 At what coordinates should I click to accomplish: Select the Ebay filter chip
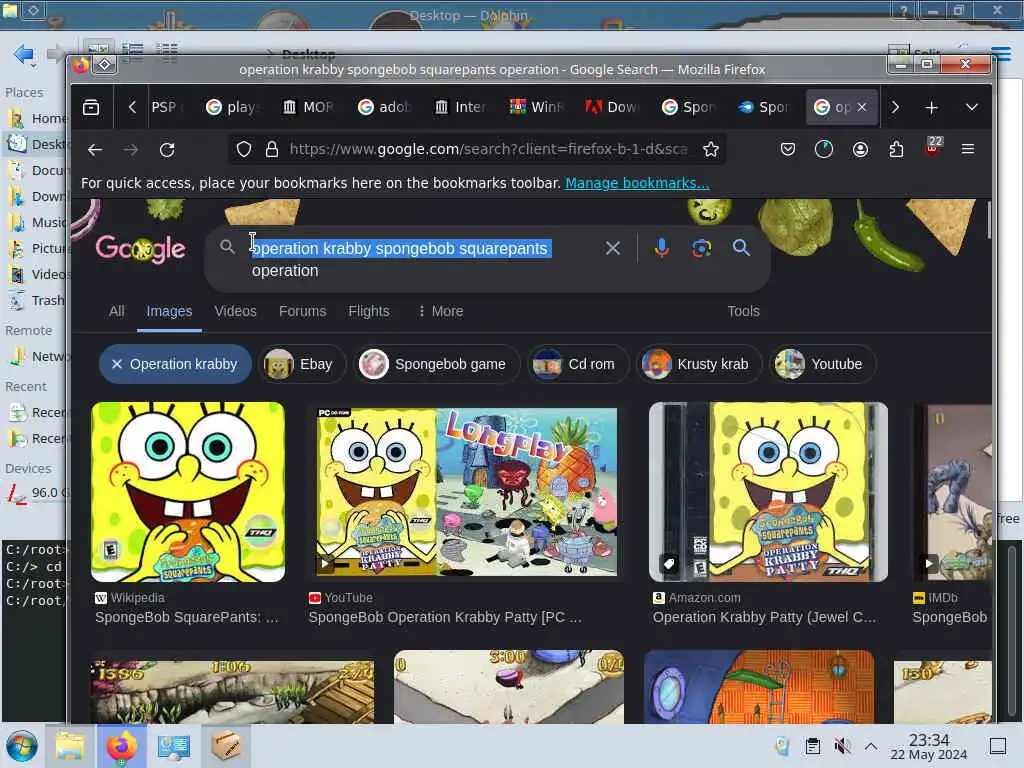click(300, 364)
